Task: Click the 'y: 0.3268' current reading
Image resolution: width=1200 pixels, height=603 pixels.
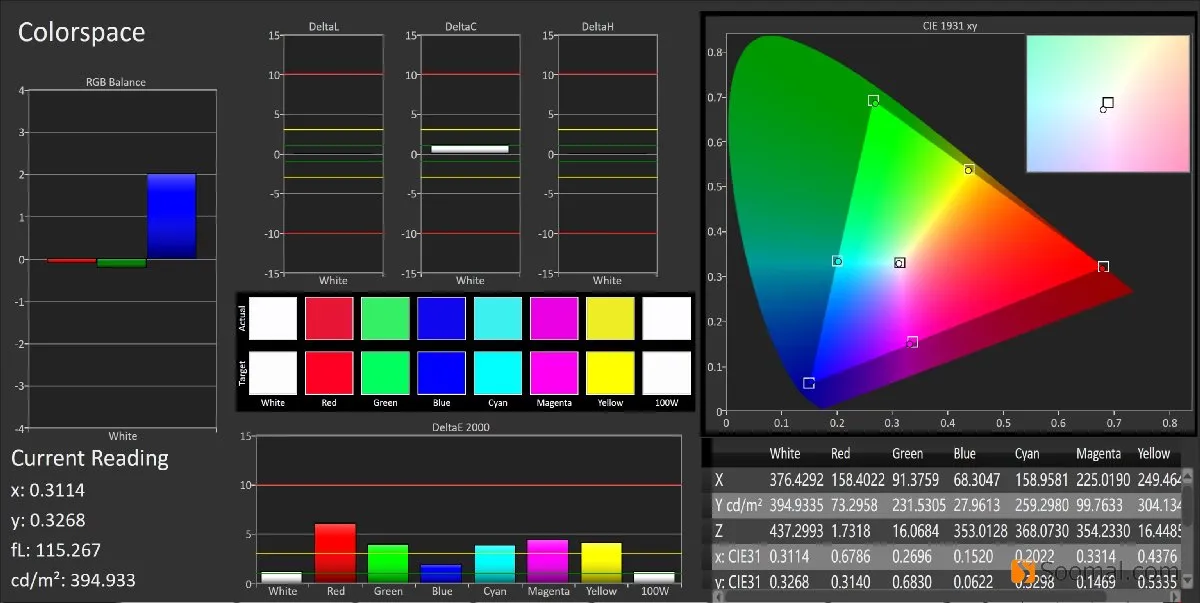Action: click(48, 520)
